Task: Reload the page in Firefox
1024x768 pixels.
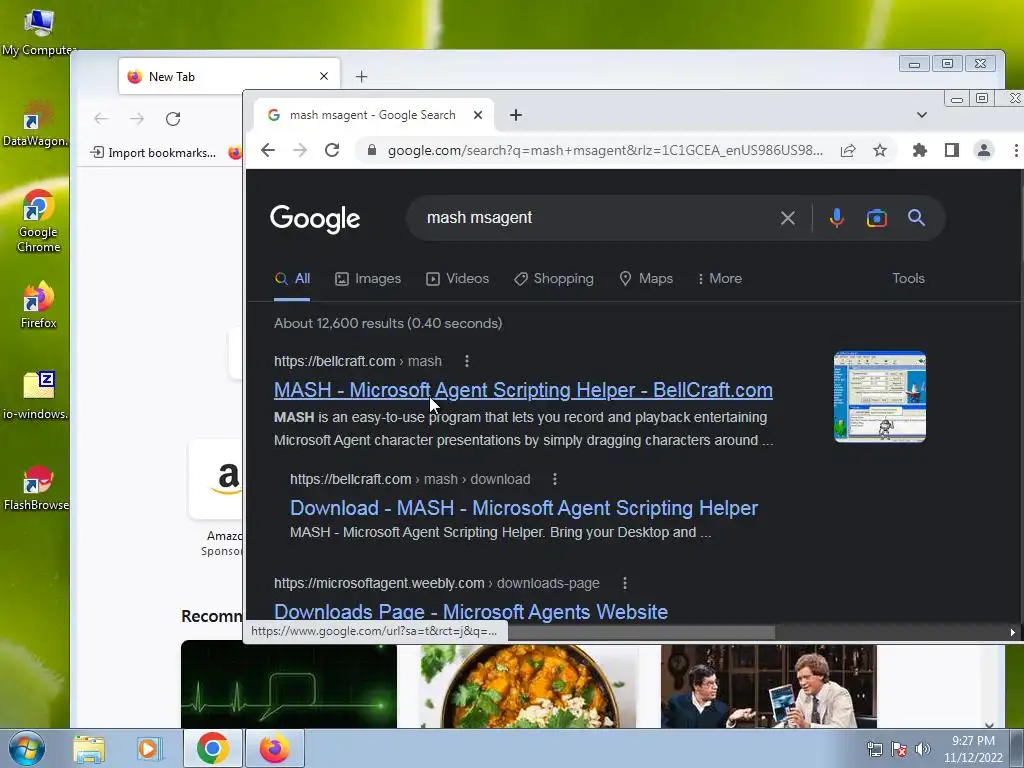Action: (x=172, y=119)
